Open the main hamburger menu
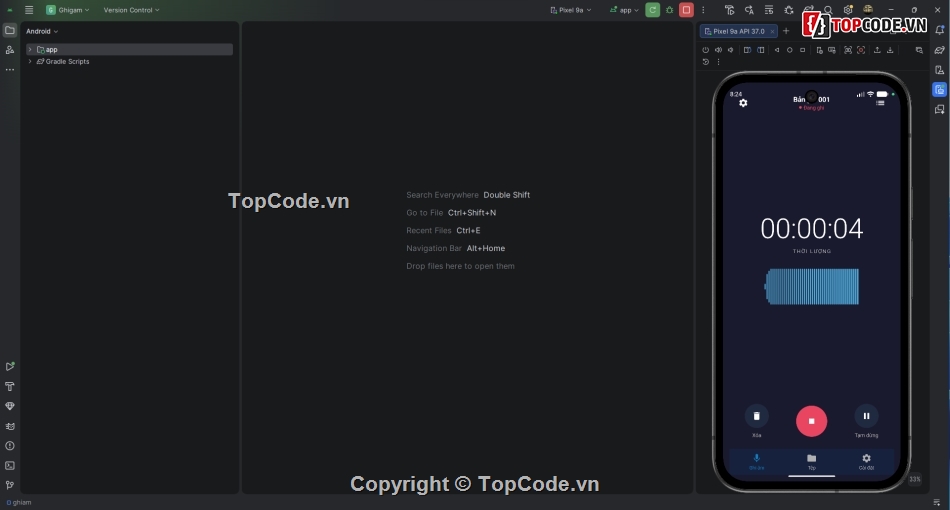 (28, 10)
